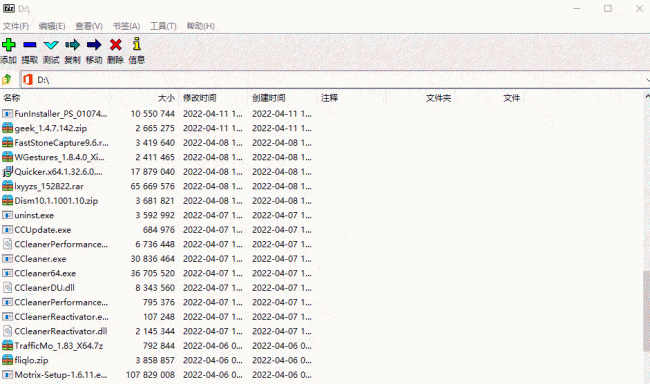The height and width of the screenshot is (384, 650).
Task: Sort by Created time (创建时间) column header
Action: coord(282,98)
